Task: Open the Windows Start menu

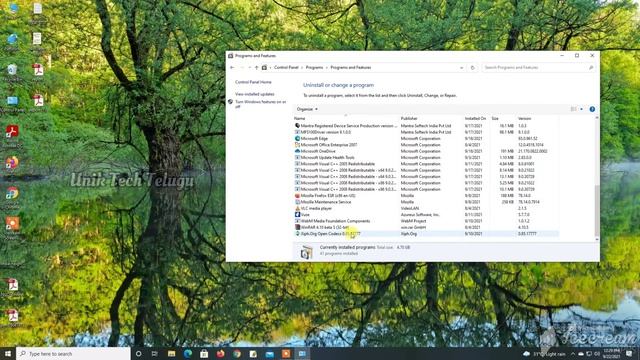Action: tap(8, 353)
